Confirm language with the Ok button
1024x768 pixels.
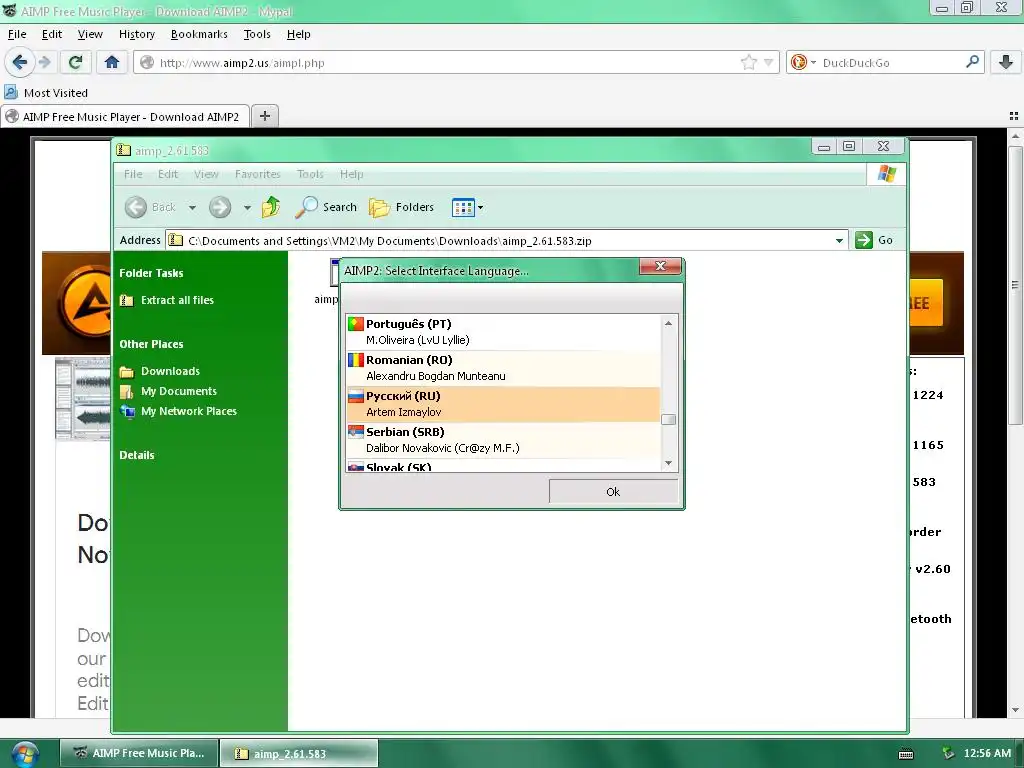(x=613, y=492)
